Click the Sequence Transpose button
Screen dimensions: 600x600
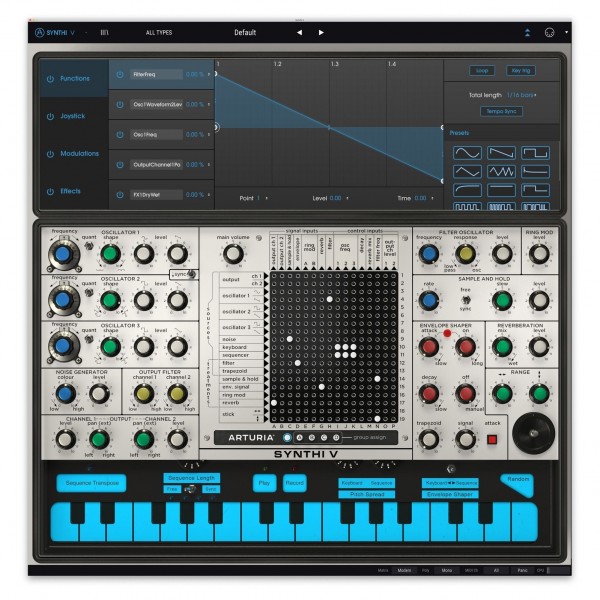[x=92, y=483]
